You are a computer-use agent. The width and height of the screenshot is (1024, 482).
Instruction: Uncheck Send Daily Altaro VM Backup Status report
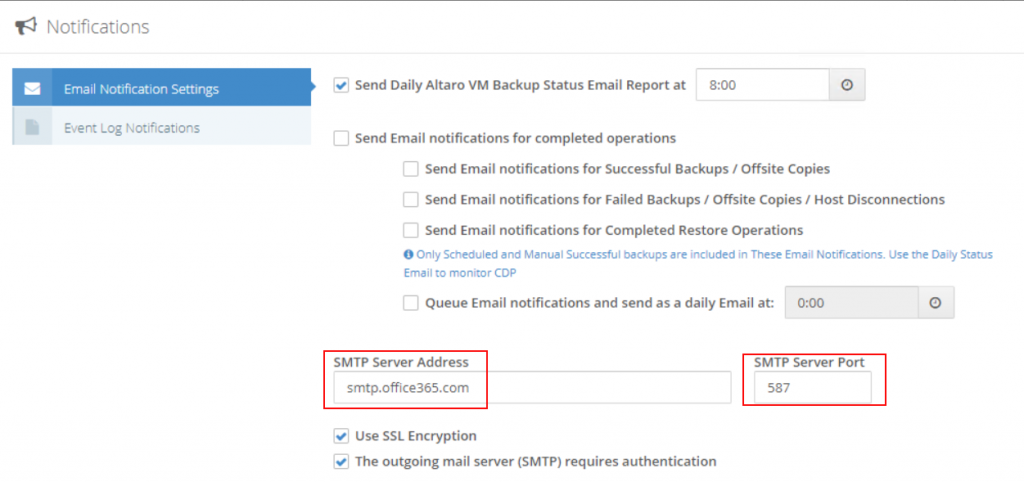(341, 85)
